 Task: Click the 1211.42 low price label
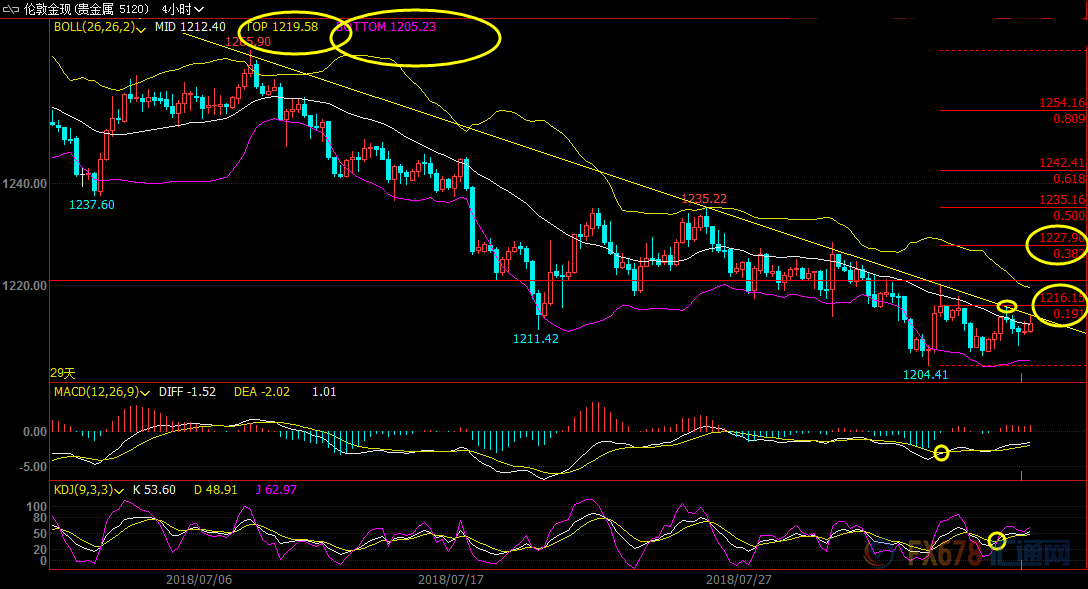(535, 339)
